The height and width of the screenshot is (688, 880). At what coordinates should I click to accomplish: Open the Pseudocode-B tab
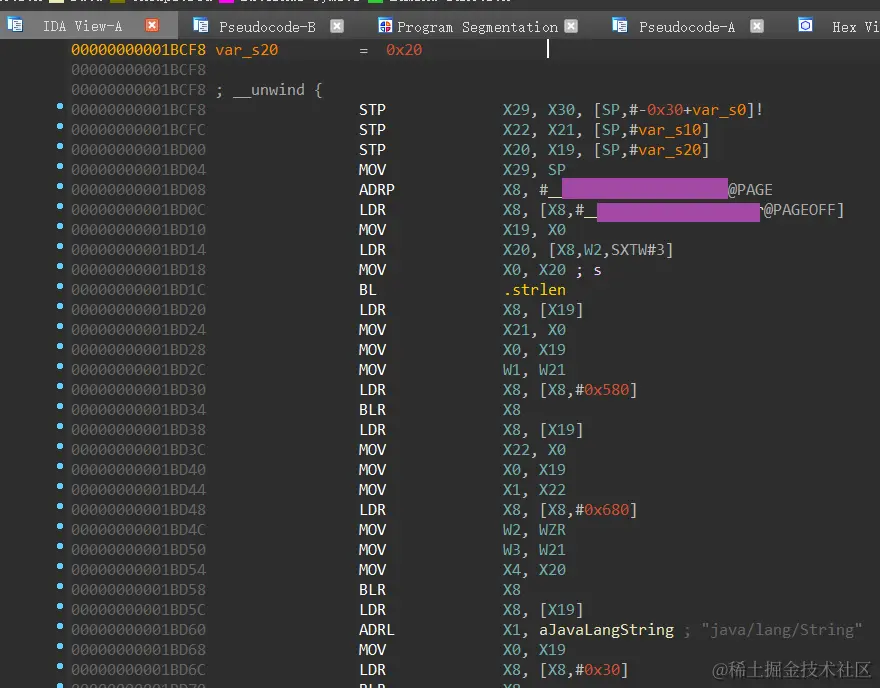pos(267,26)
